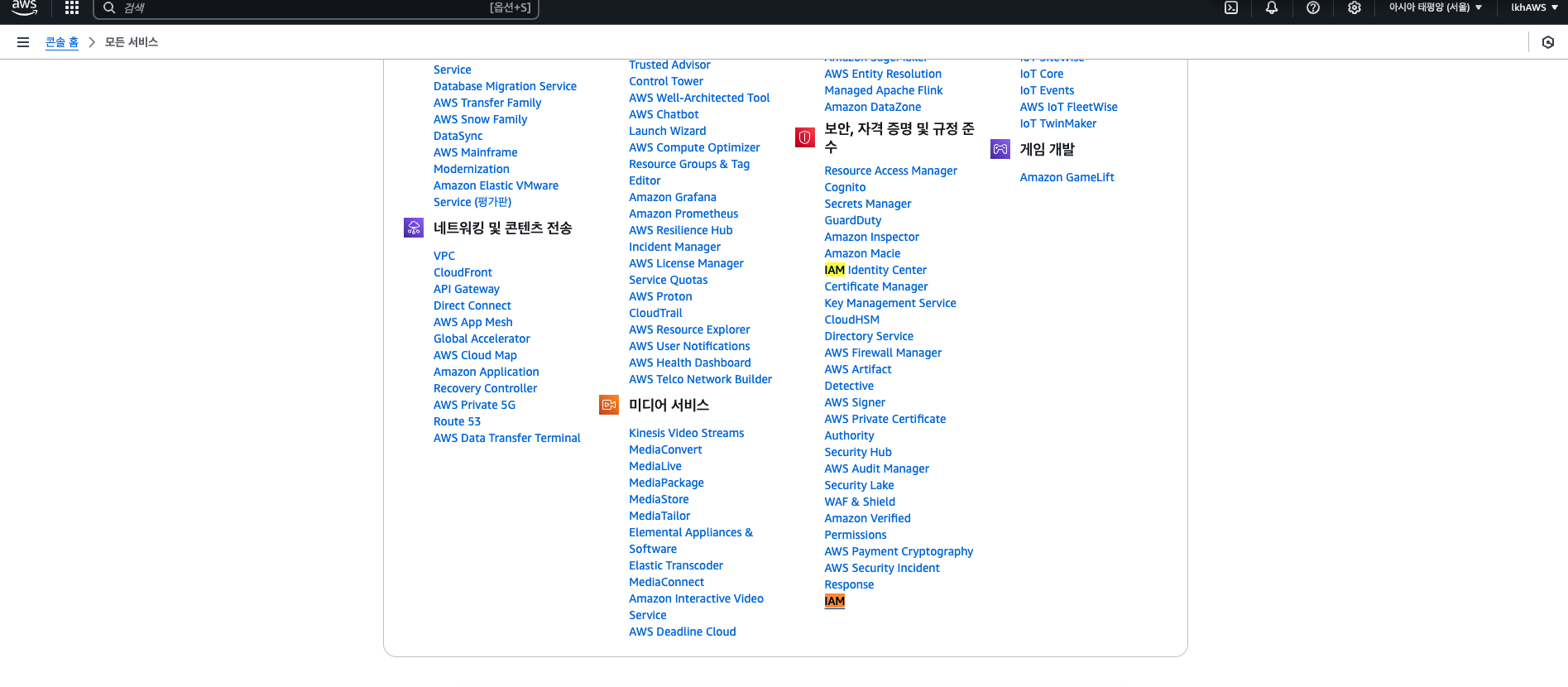Open WAF & Shield

(x=860, y=502)
